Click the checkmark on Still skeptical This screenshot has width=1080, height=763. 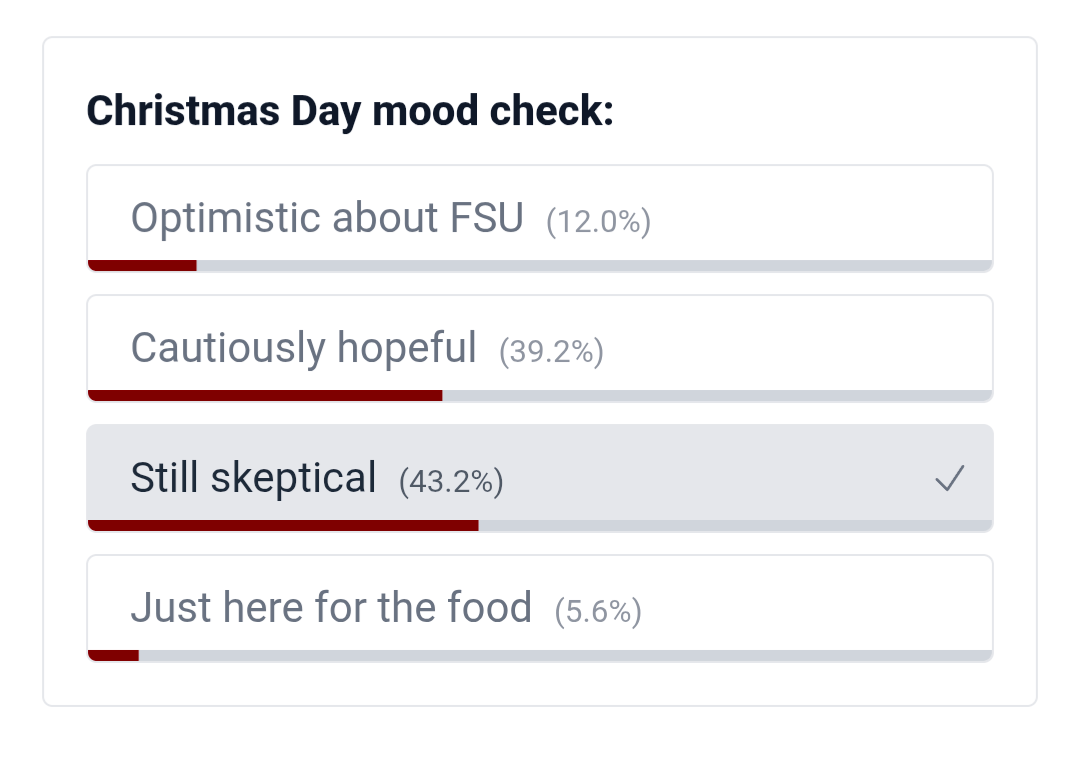(949, 479)
